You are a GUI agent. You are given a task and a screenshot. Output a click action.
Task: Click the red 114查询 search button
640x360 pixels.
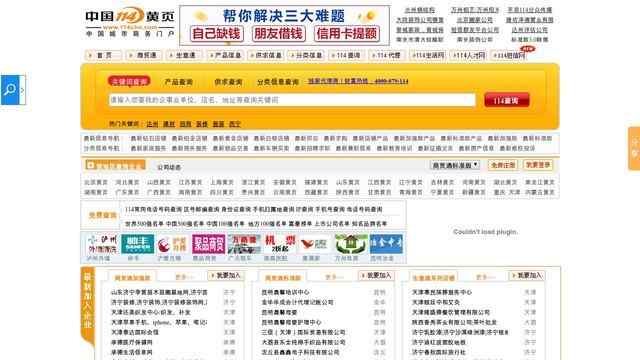pyautogui.click(x=507, y=100)
